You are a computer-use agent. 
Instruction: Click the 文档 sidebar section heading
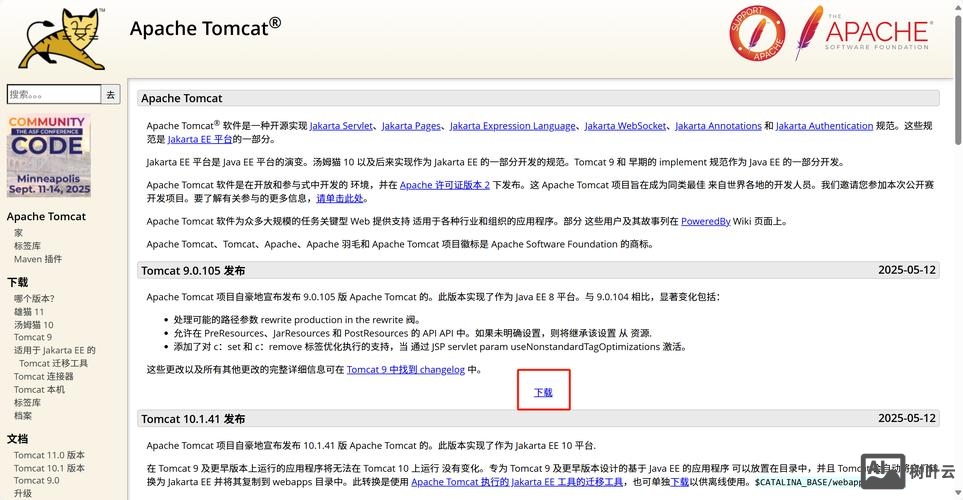[18, 439]
